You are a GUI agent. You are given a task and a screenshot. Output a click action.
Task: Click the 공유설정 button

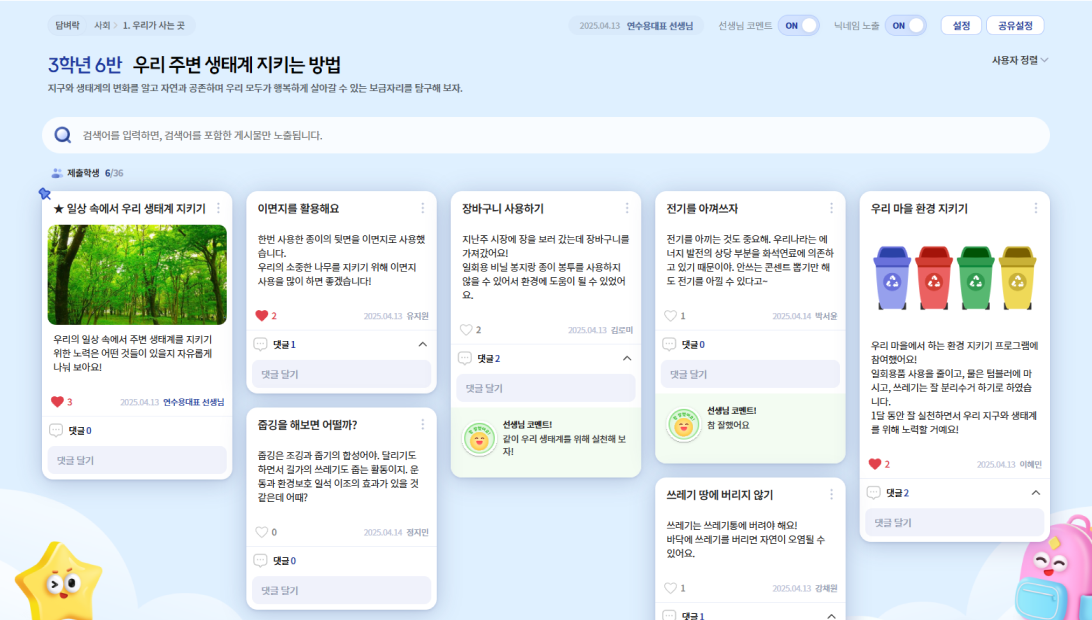[1015, 26]
